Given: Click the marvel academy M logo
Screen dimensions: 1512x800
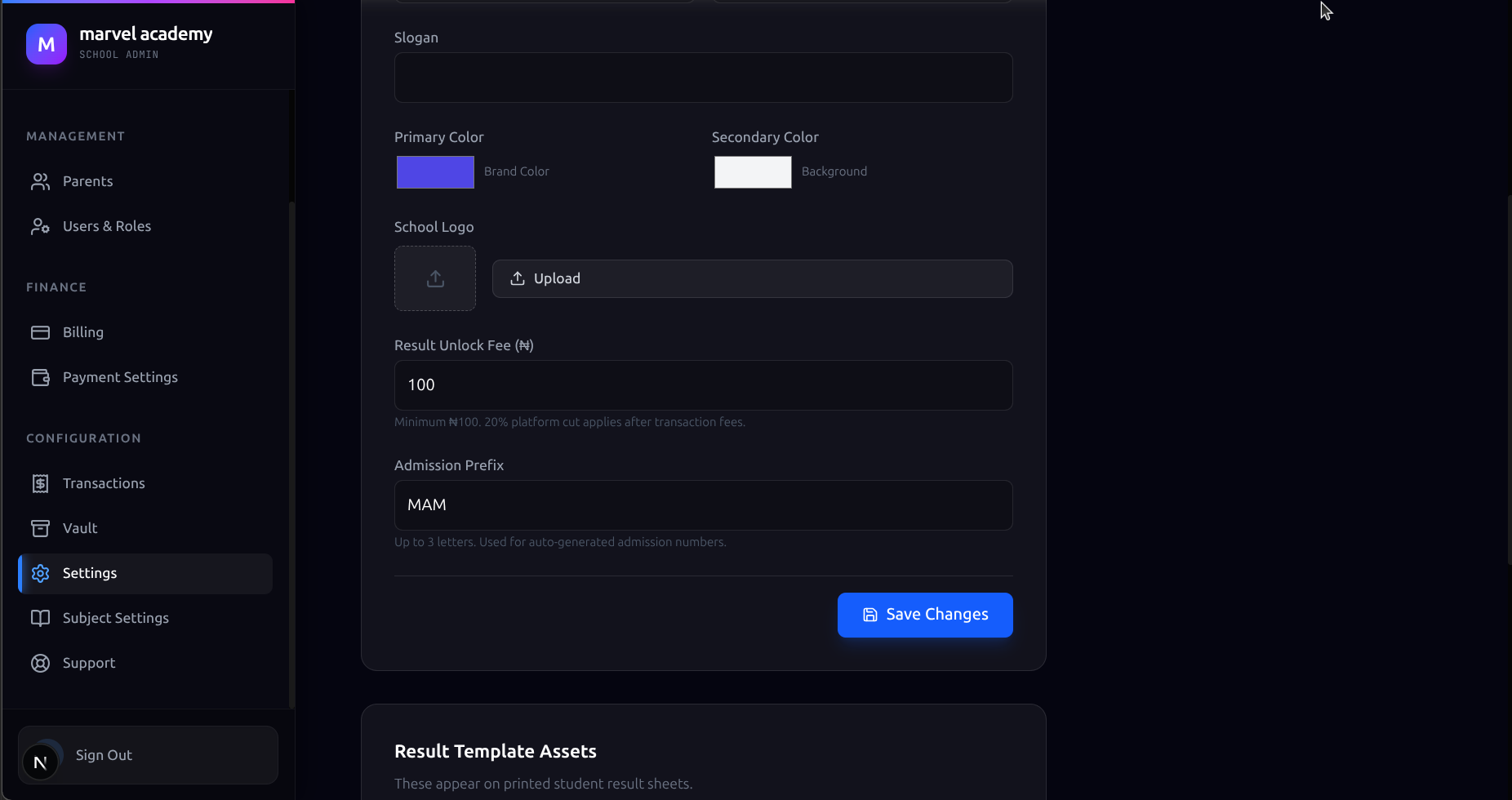Looking at the screenshot, I should (47, 44).
